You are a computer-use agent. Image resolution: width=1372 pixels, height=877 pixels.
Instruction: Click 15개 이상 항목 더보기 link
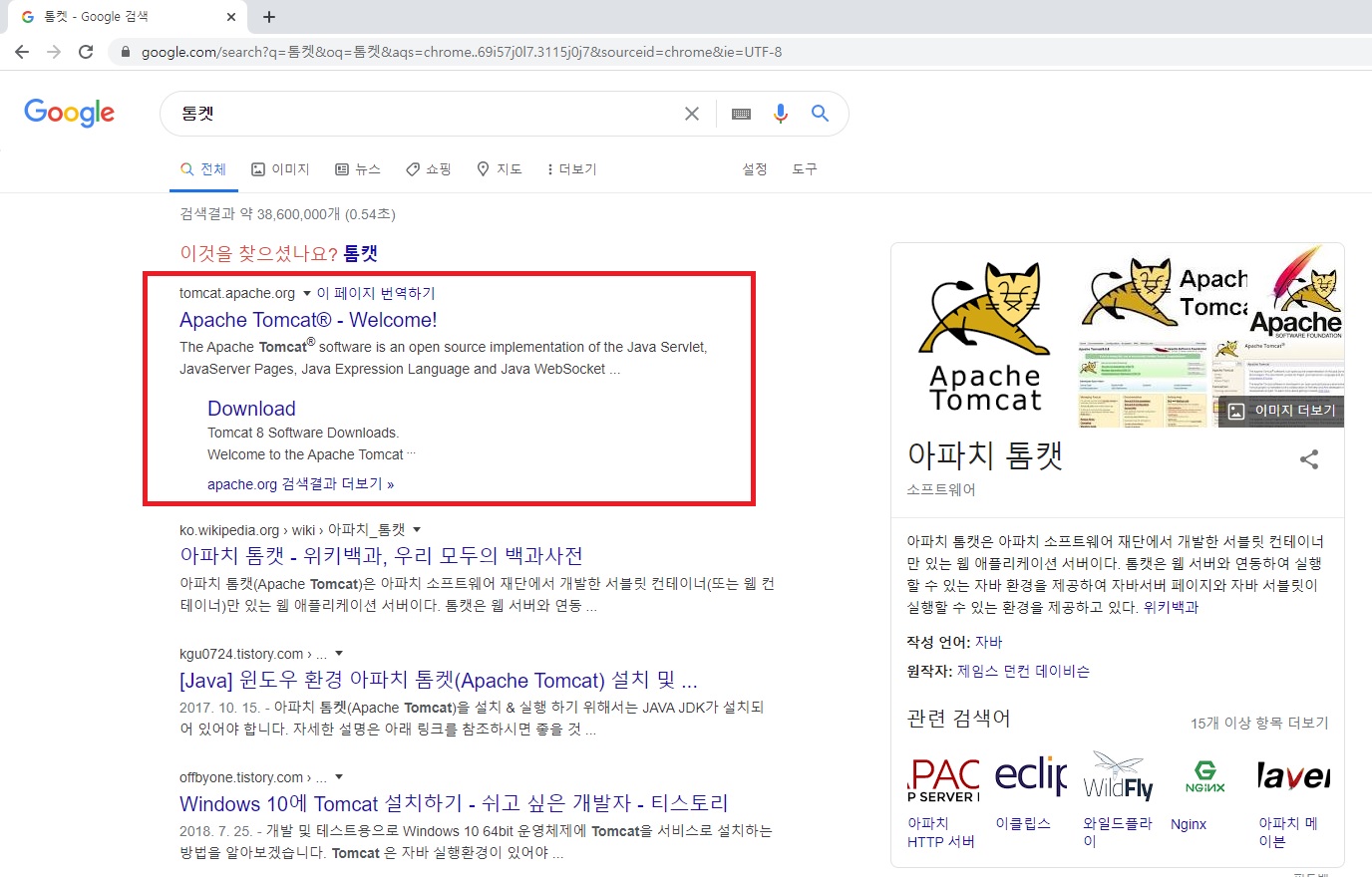pos(1259,723)
